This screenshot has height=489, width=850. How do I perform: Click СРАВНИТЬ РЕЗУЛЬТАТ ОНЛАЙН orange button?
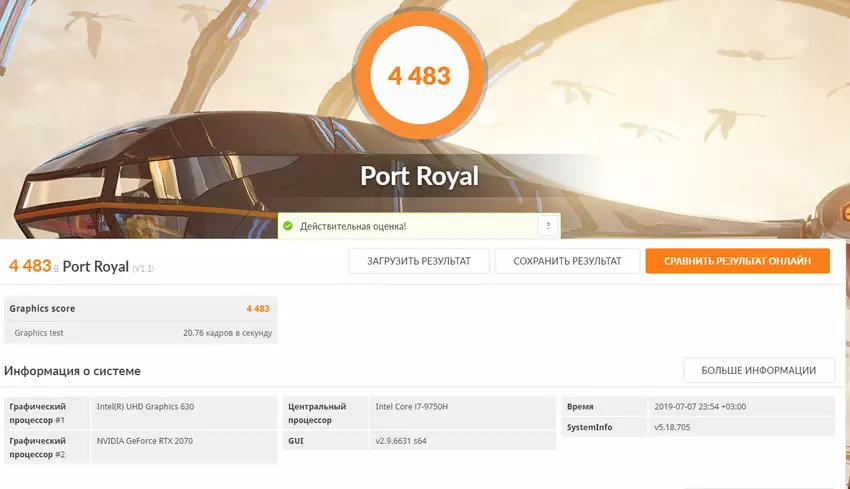tap(737, 261)
